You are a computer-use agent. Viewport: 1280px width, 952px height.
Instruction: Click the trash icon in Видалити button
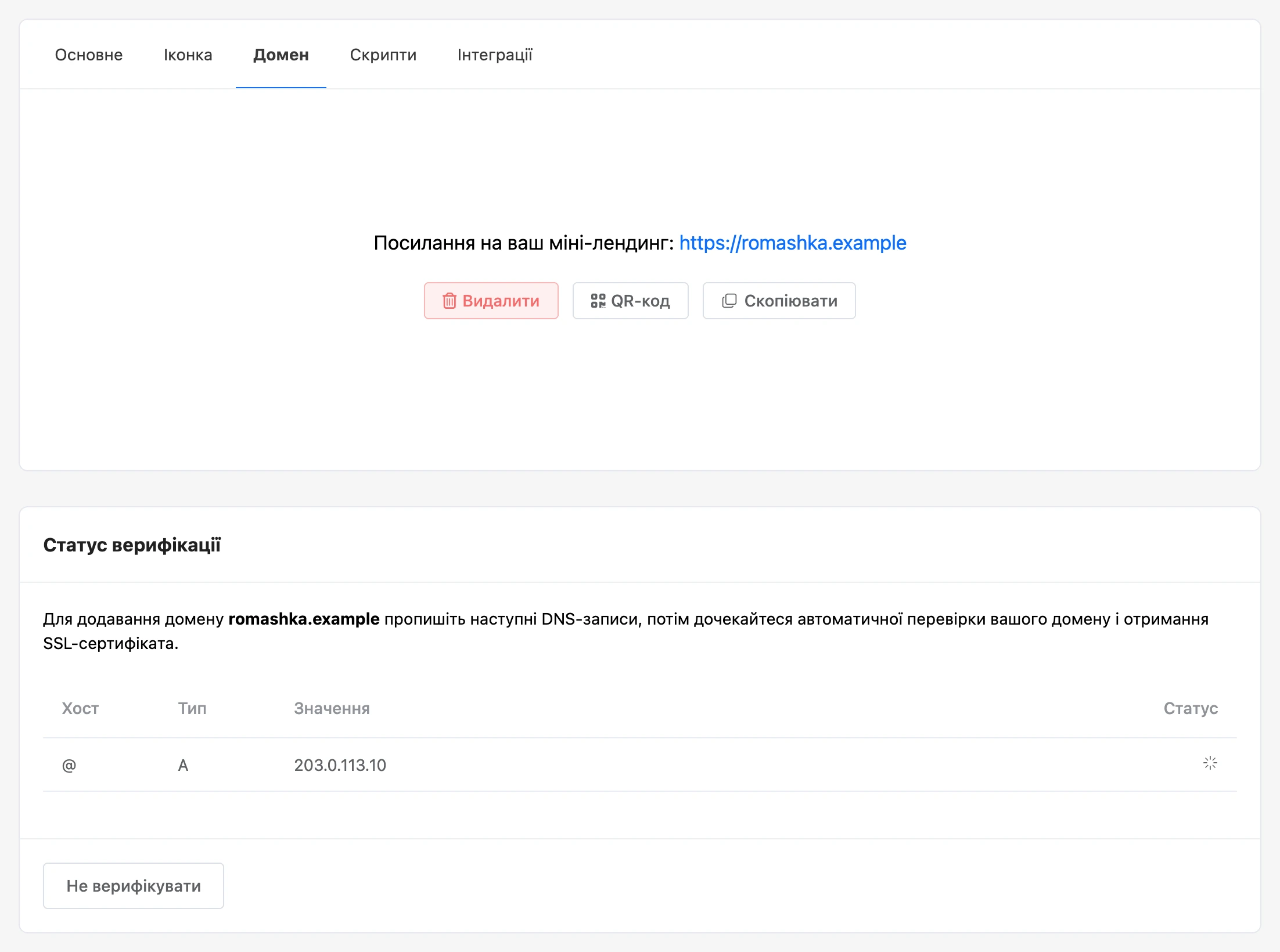tap(450, 301)
